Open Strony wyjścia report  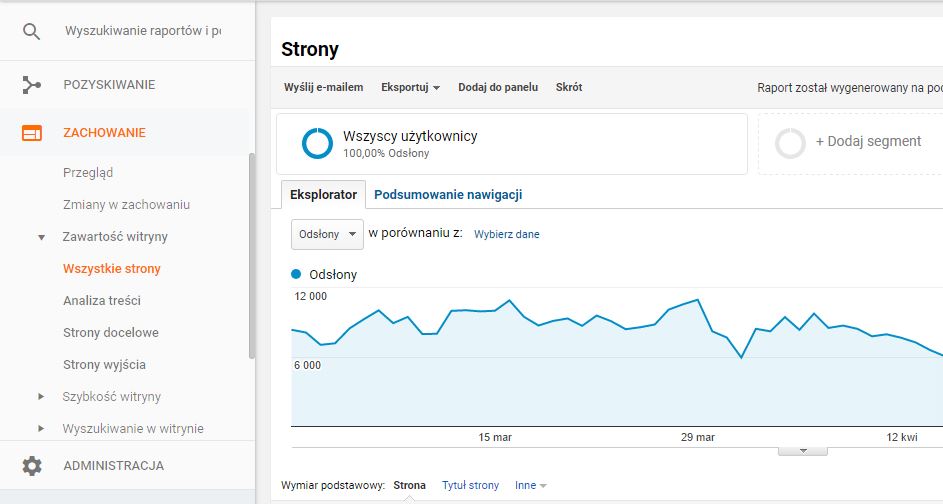coord(104,364)
